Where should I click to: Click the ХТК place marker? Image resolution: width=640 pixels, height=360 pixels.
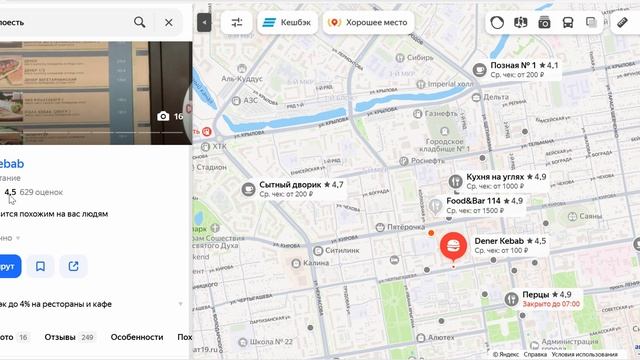click(205, 147)
